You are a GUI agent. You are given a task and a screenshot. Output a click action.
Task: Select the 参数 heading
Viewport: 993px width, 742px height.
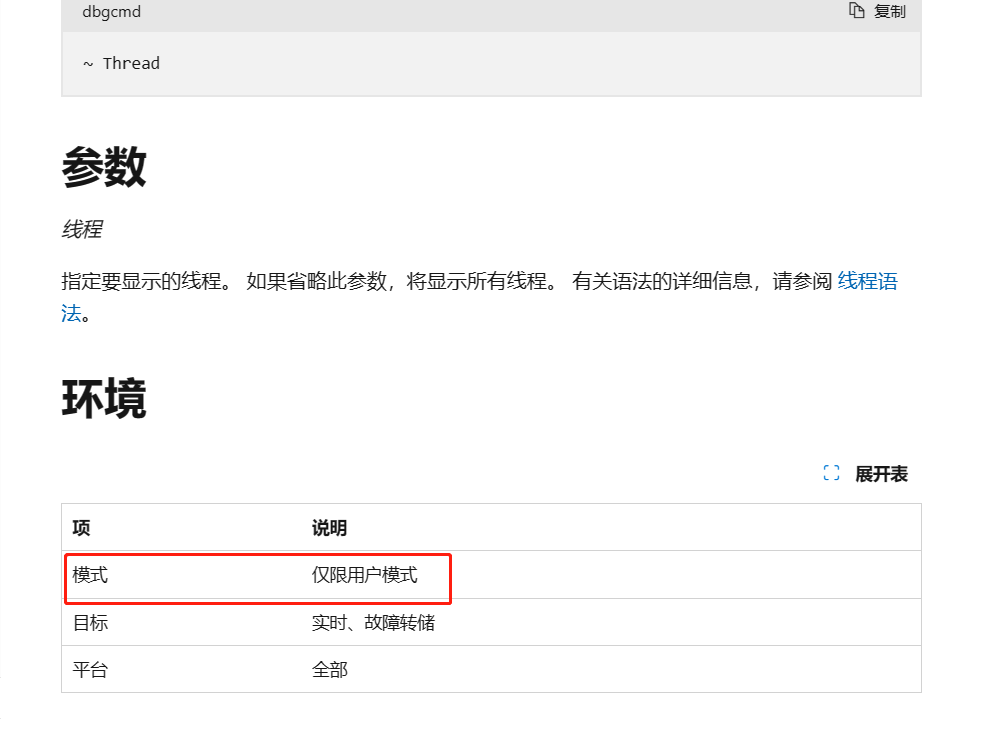[104, 166]
